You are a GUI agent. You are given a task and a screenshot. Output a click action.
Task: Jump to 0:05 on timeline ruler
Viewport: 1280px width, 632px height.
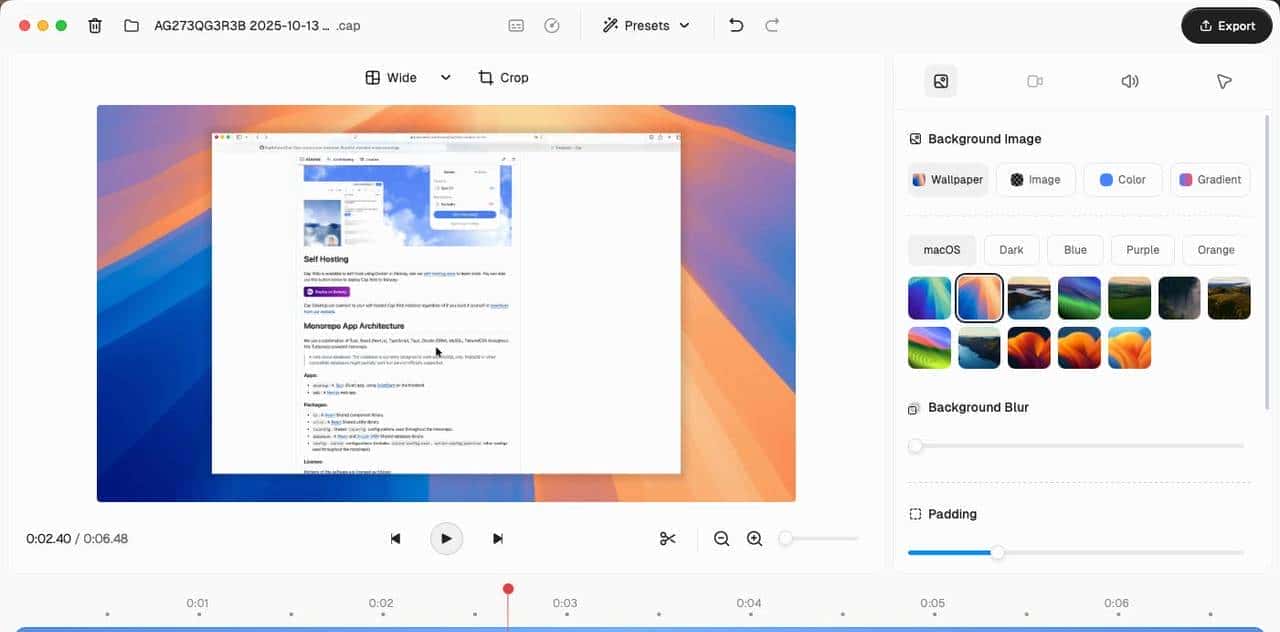933,603
